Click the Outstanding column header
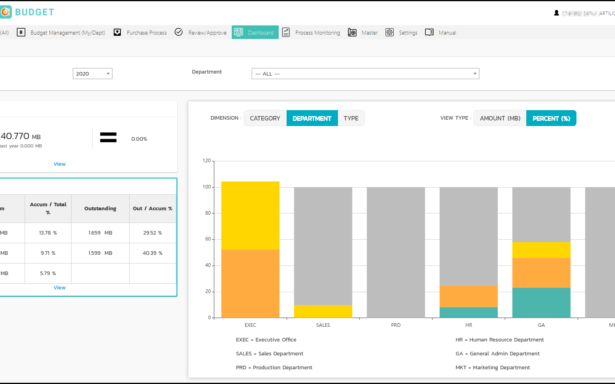This screenshot has width=615, height=384. tap(100, 208)
